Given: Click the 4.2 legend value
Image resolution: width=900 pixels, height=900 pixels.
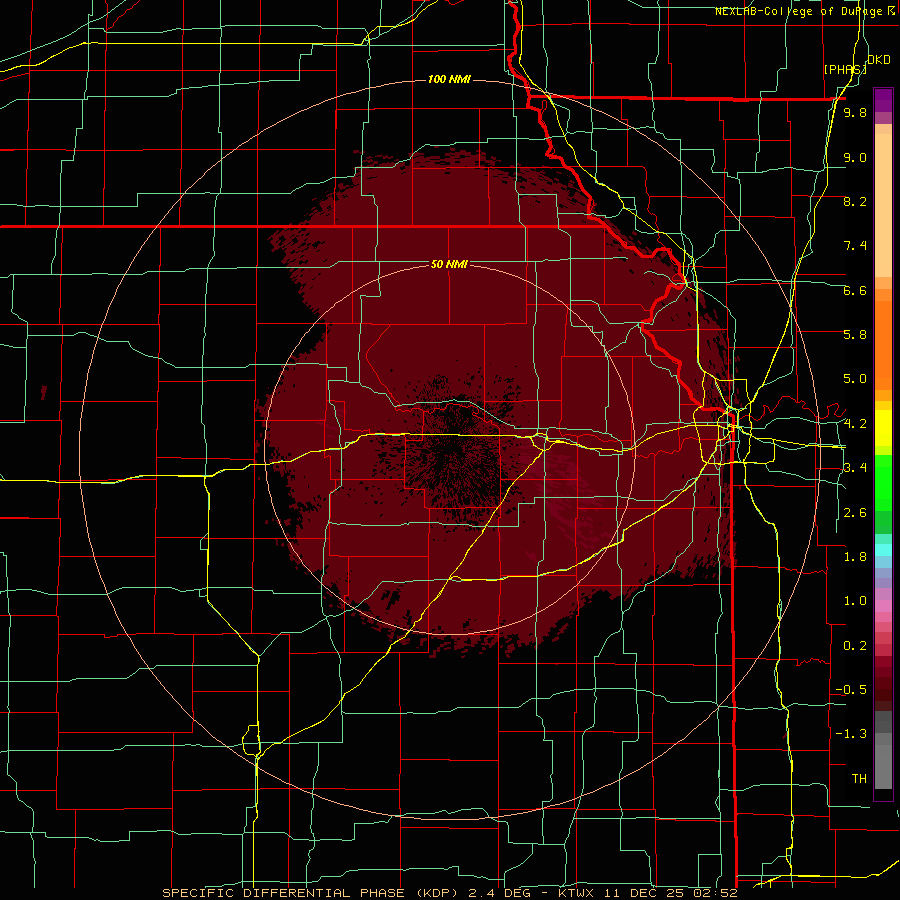Looking at the screenshot, I should [x=855, y=424].
